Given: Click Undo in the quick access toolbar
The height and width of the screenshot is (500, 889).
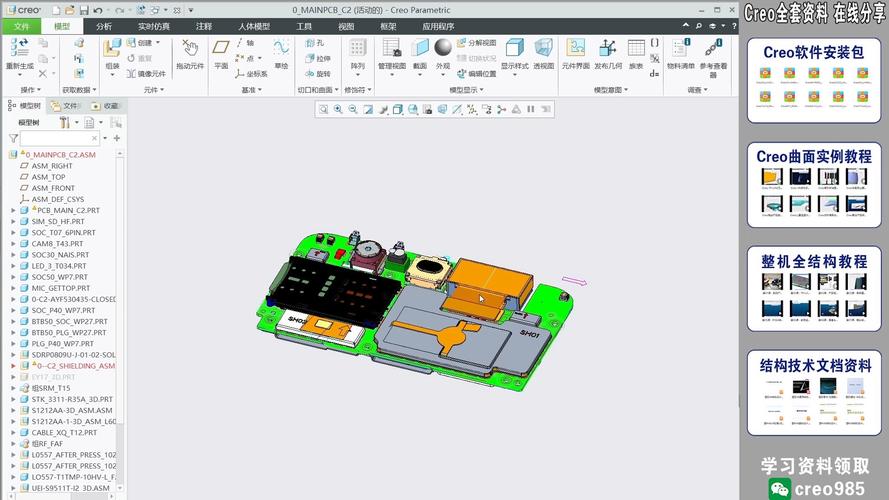Looking at the screenshot, I should point(98,10).
